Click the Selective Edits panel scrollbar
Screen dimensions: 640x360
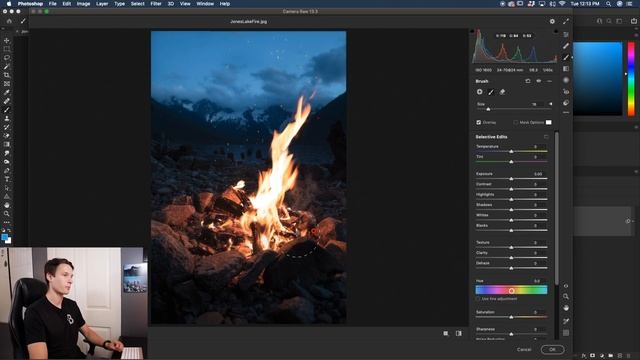point(557,208)
